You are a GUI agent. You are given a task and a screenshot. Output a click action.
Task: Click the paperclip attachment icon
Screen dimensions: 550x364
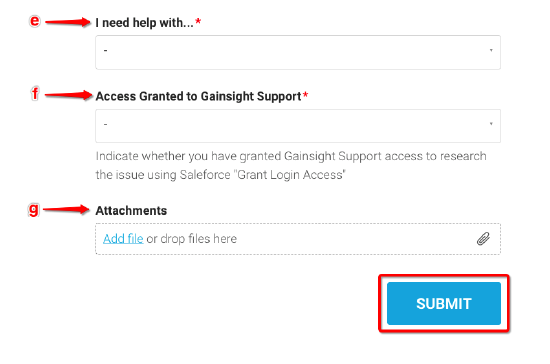[x=483, y=239]
